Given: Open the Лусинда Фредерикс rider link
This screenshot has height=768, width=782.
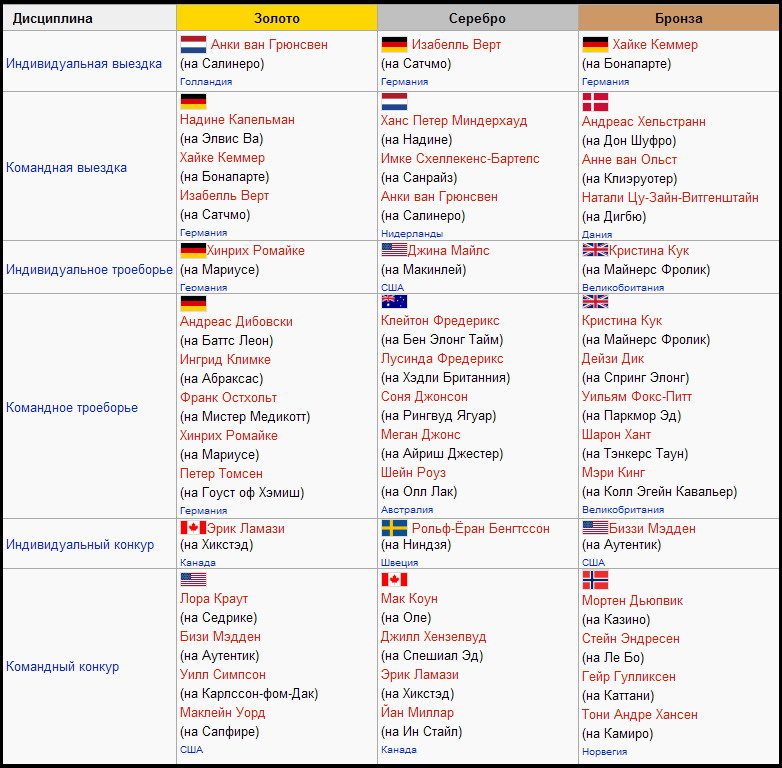Looking at the screenshot, I should coord(442,359).
